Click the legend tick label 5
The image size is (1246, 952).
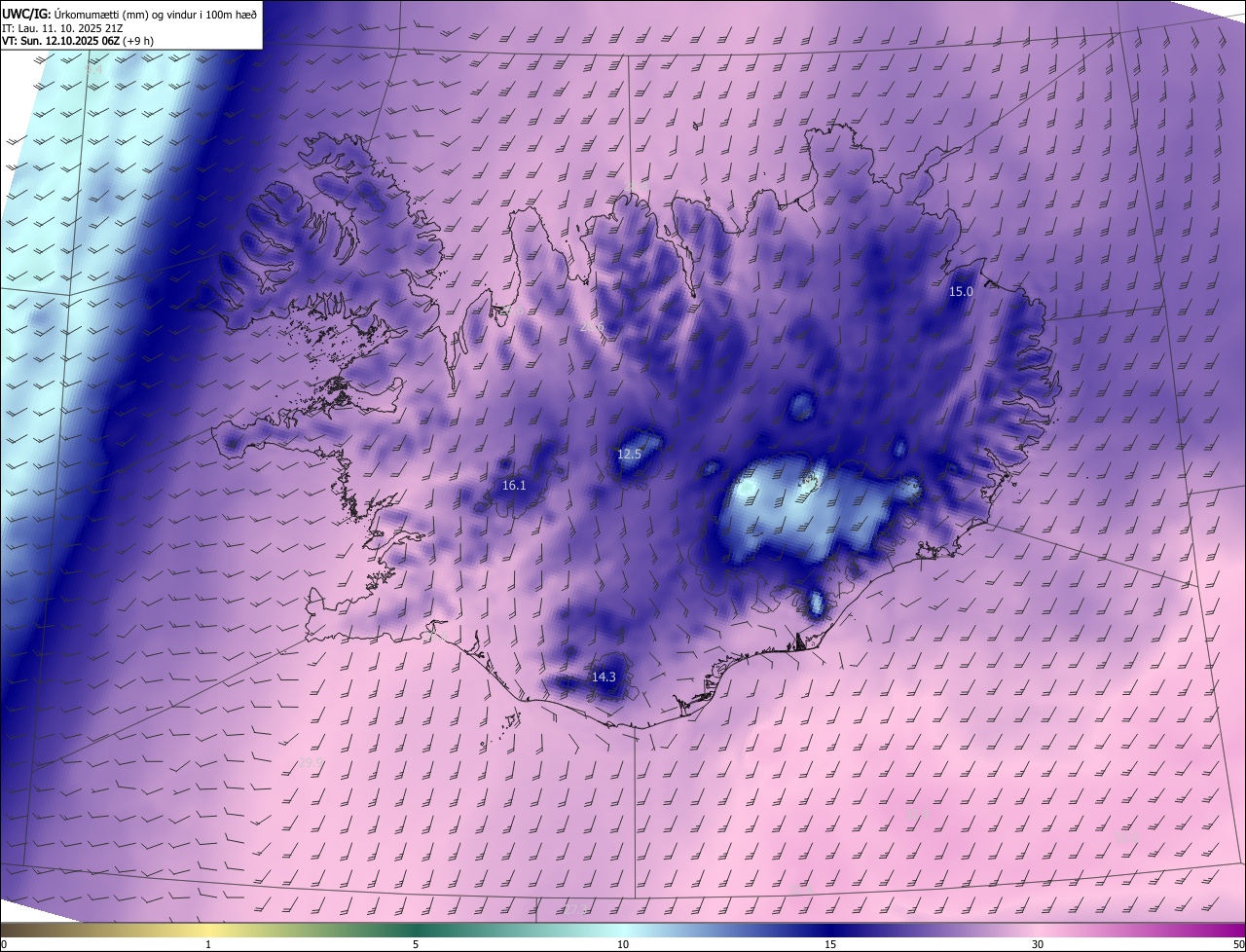pos(416,944)
